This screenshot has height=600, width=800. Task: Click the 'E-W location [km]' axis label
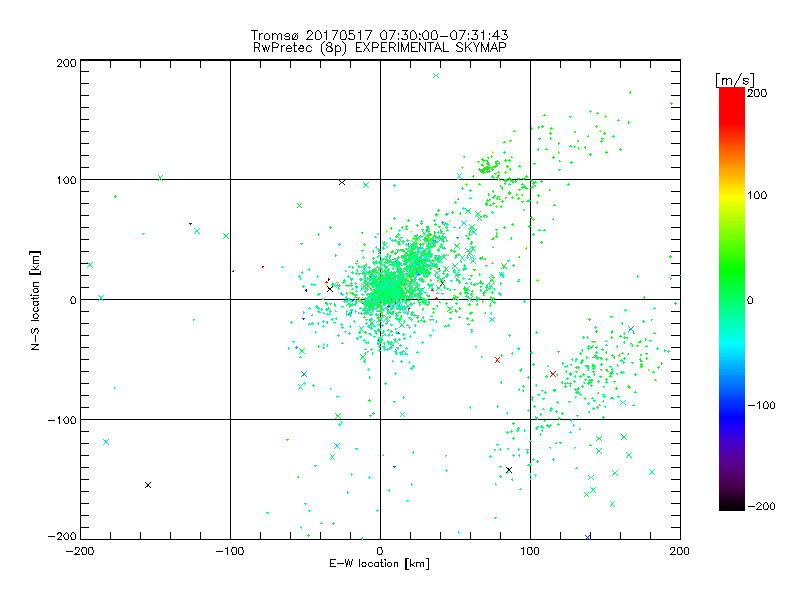point(379,564)
